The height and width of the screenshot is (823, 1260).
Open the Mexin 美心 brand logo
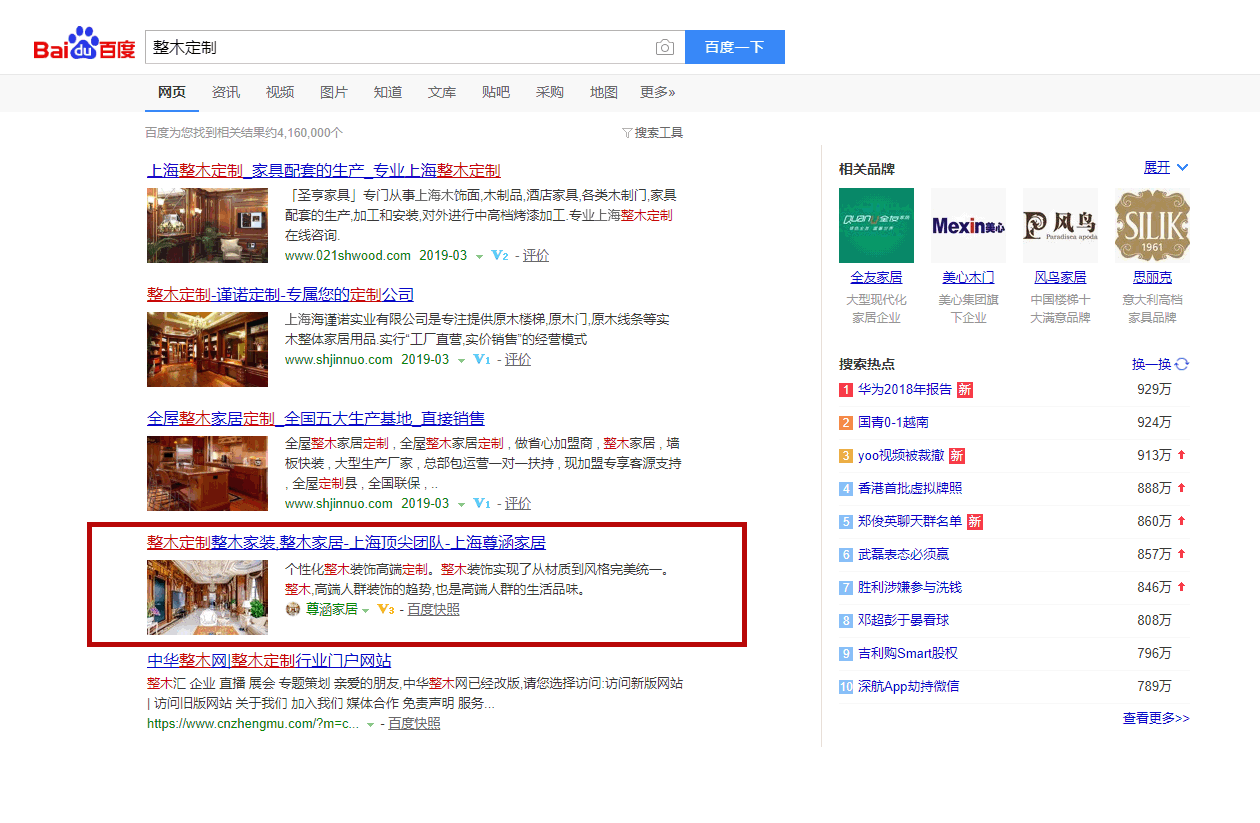[968, 225]
